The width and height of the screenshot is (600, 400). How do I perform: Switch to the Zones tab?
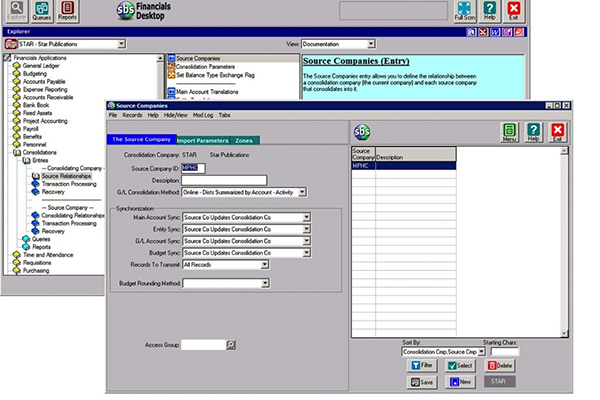(244, 140)
